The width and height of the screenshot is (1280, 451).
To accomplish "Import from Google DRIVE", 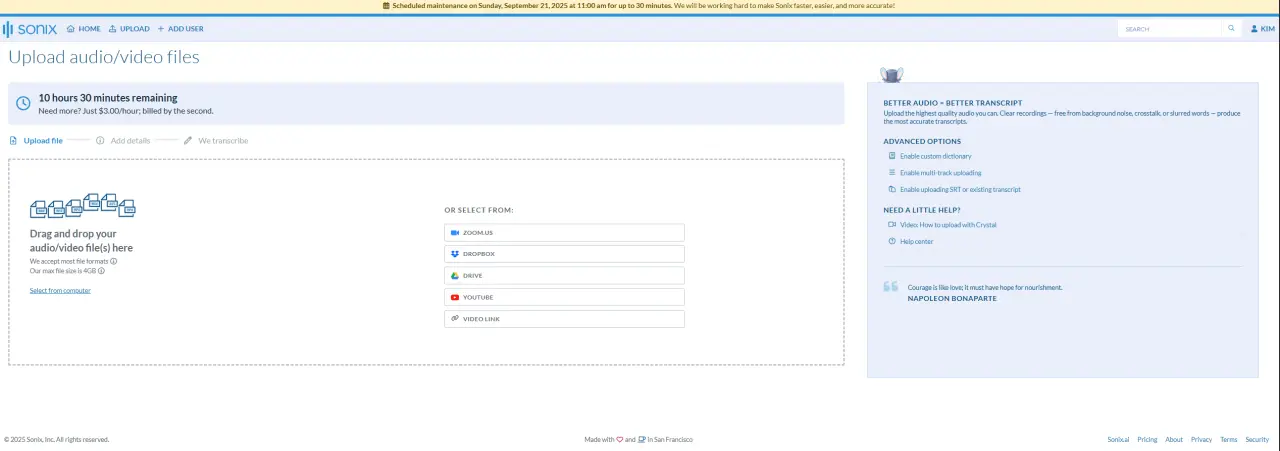I will [x=564, y=276].
